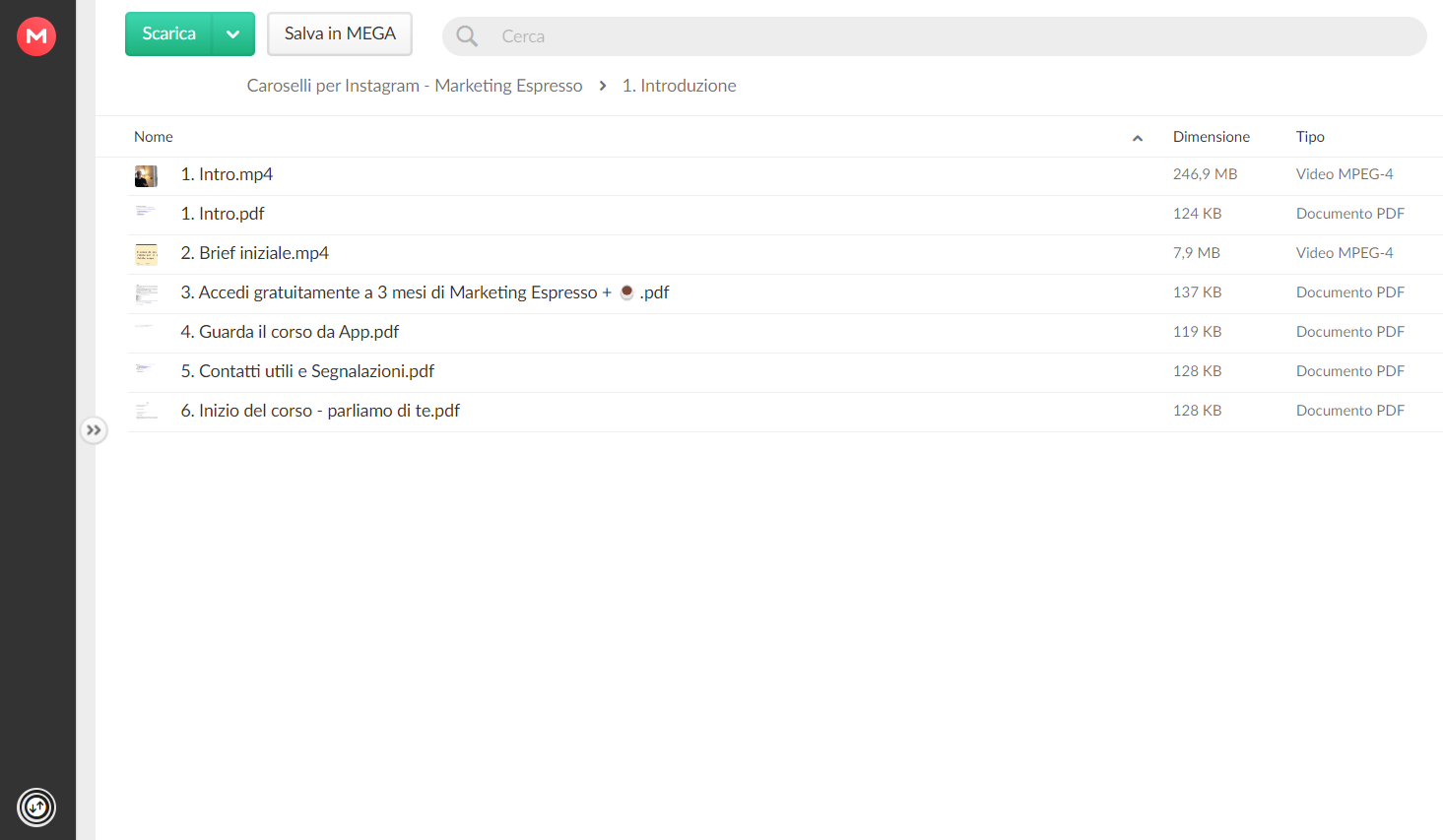This screenshot has height=840, width=1443.
Task: Click the 119 KB size cell
Action: 1197,332
